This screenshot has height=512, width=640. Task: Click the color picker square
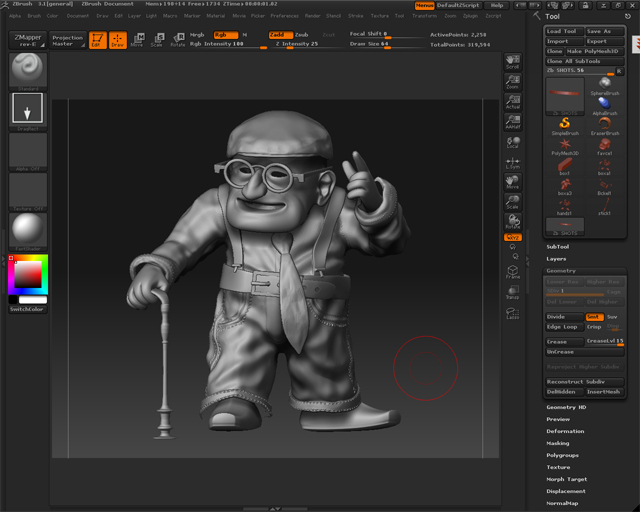click(26, 275)
